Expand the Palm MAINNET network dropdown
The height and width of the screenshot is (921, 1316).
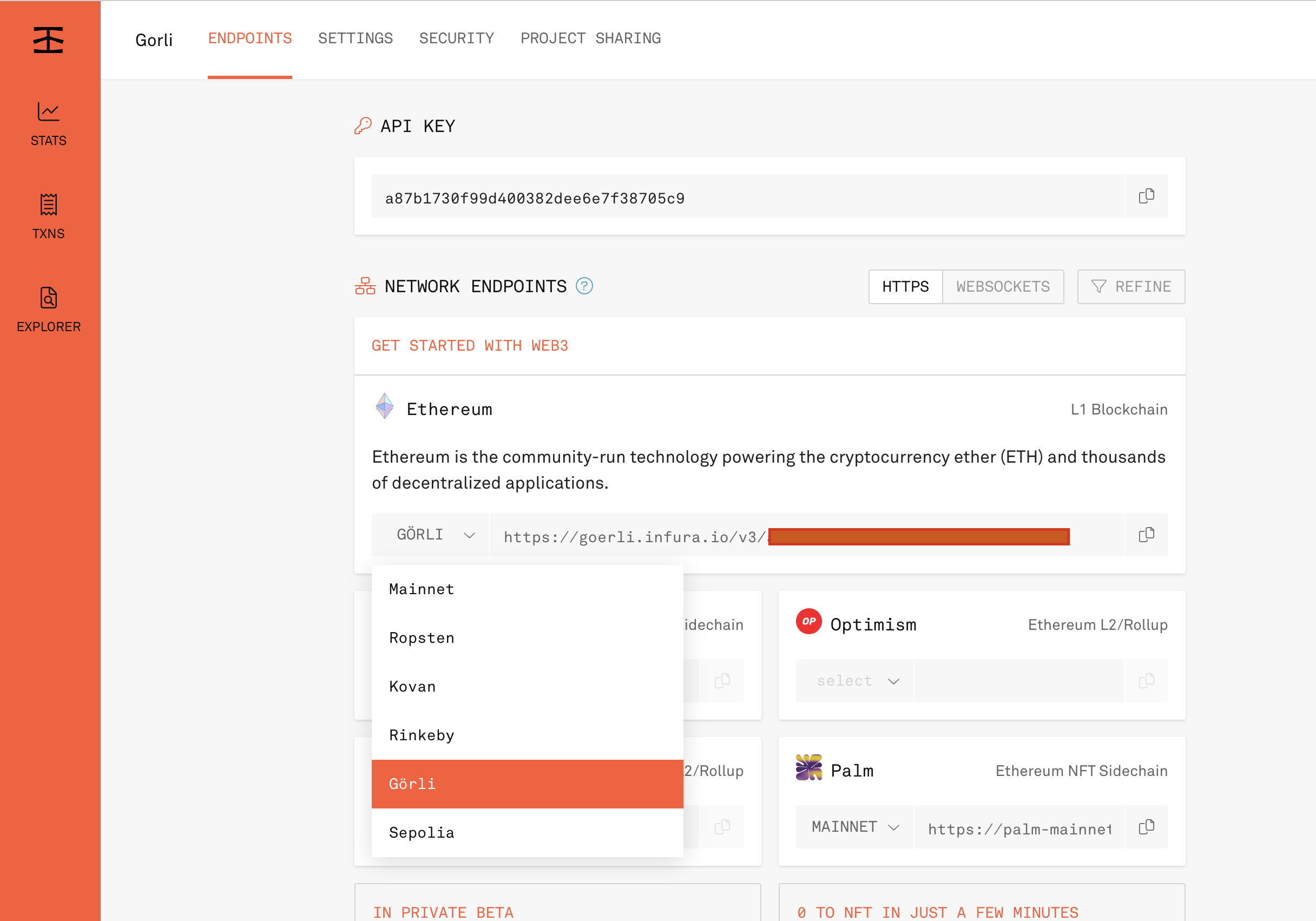(x=854, y=827)
